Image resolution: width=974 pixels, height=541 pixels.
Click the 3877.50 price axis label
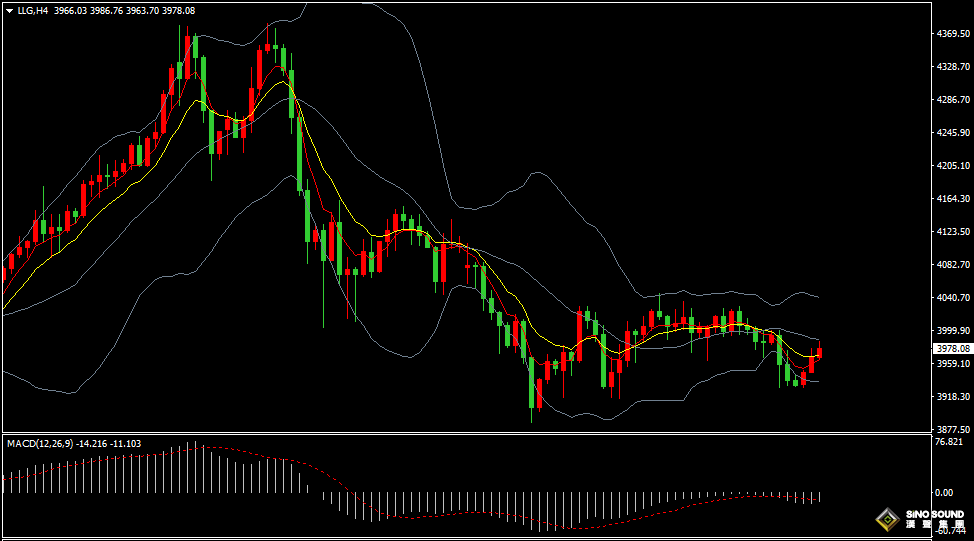(x=952, y=429)
